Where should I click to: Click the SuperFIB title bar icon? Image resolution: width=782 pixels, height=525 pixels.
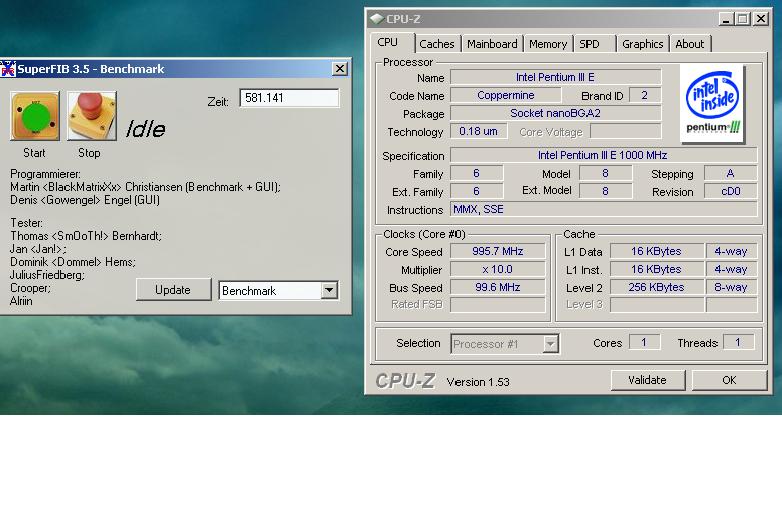(x=8, y=69)
